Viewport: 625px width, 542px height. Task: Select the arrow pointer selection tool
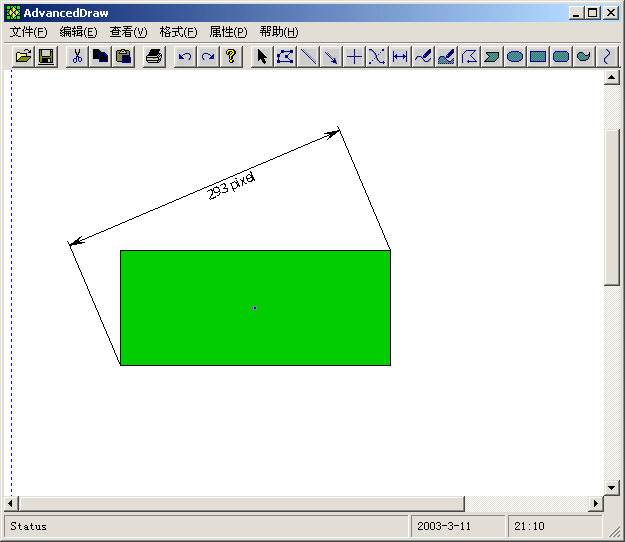coord(262,57)
